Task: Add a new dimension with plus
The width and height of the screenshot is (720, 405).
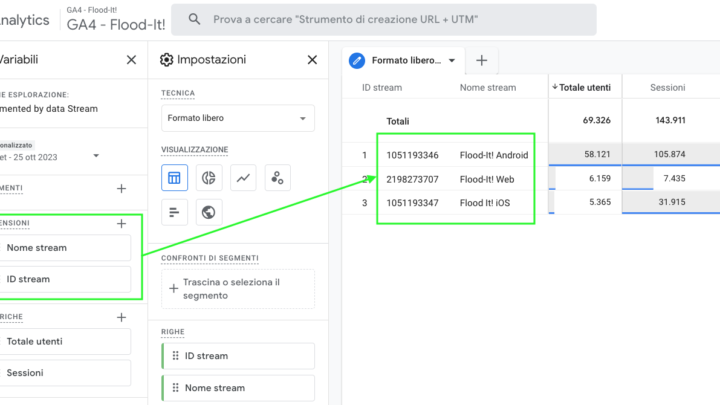Action: coord(121,224)
